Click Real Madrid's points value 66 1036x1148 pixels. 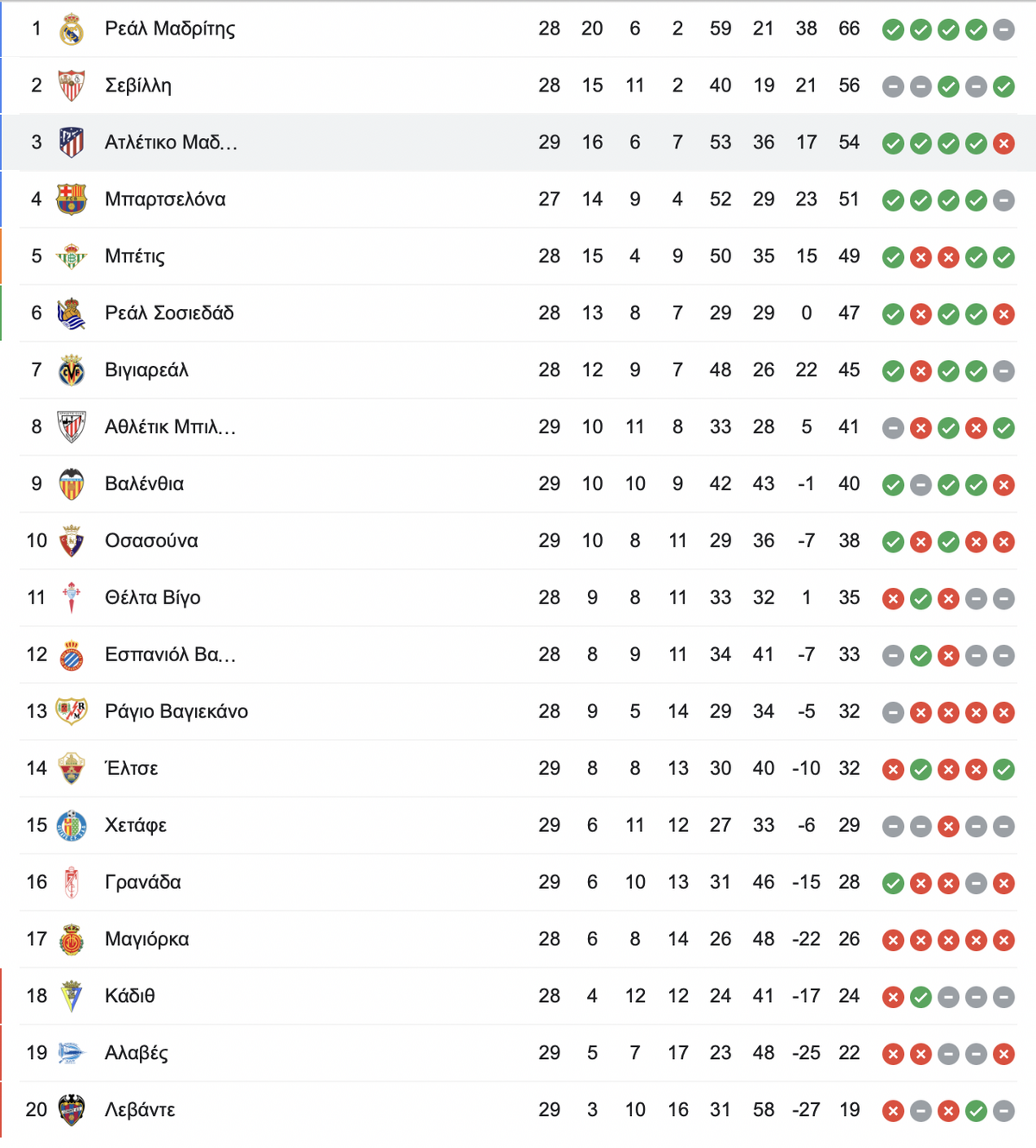pyautogui.click(x=849, y=28)
